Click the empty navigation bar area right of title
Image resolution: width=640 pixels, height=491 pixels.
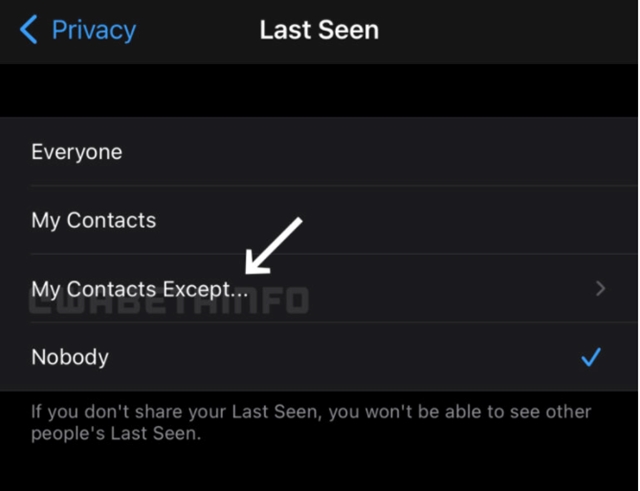pyautogui.click(x=508, y=31)
